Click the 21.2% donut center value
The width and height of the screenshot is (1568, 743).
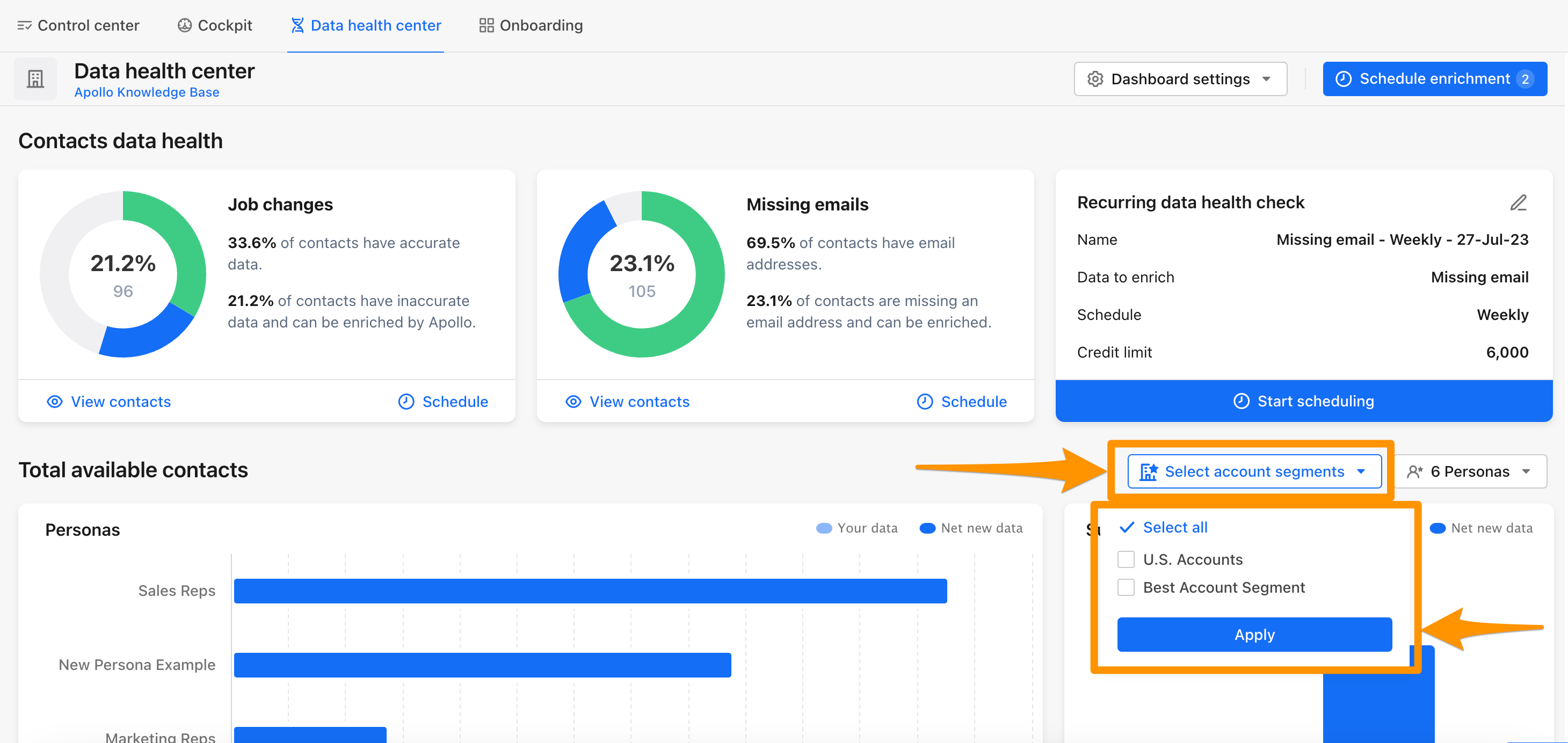(x=123, y=264)
